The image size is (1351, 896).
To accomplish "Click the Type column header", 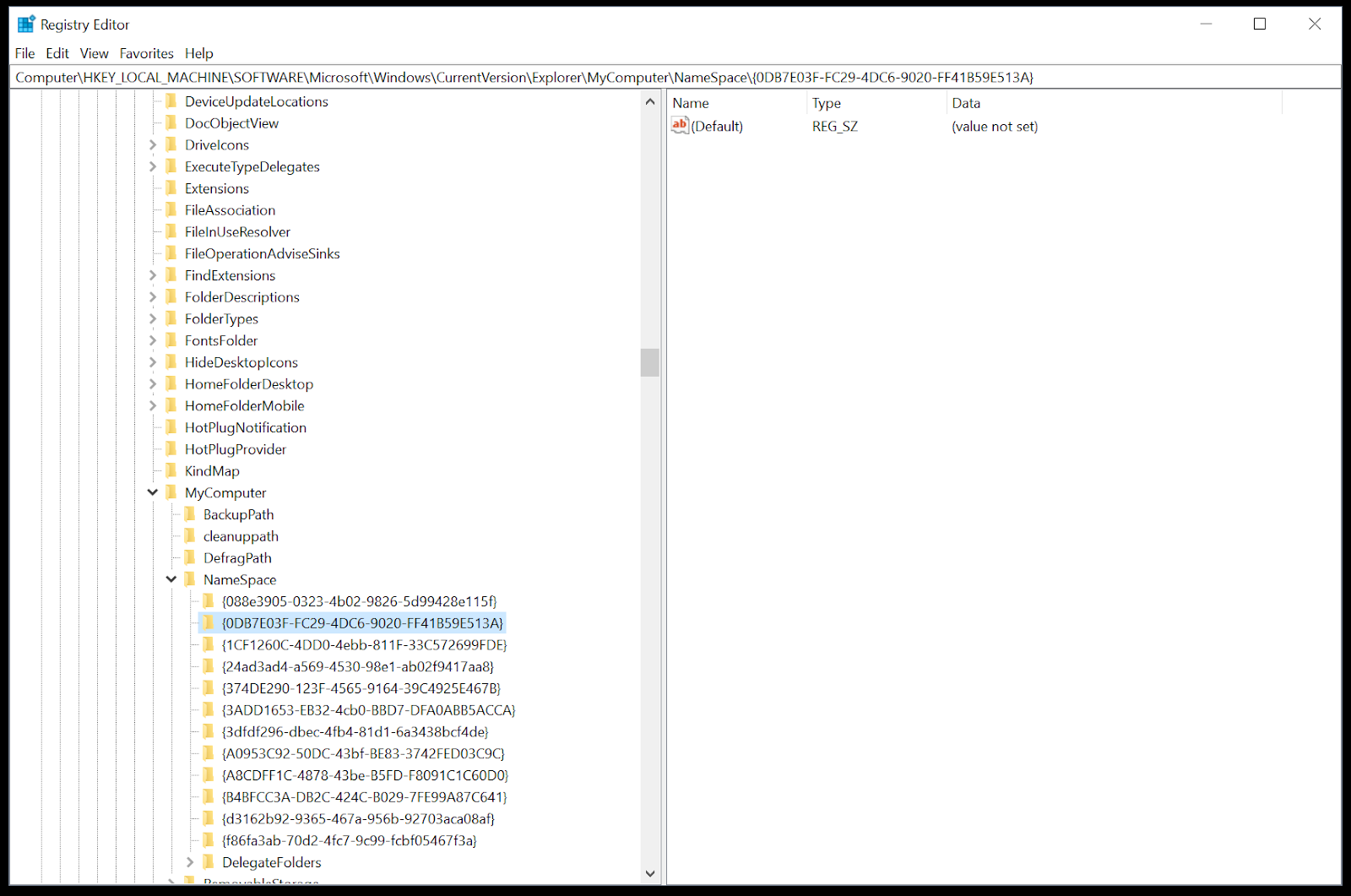I will tap(876, 103).
